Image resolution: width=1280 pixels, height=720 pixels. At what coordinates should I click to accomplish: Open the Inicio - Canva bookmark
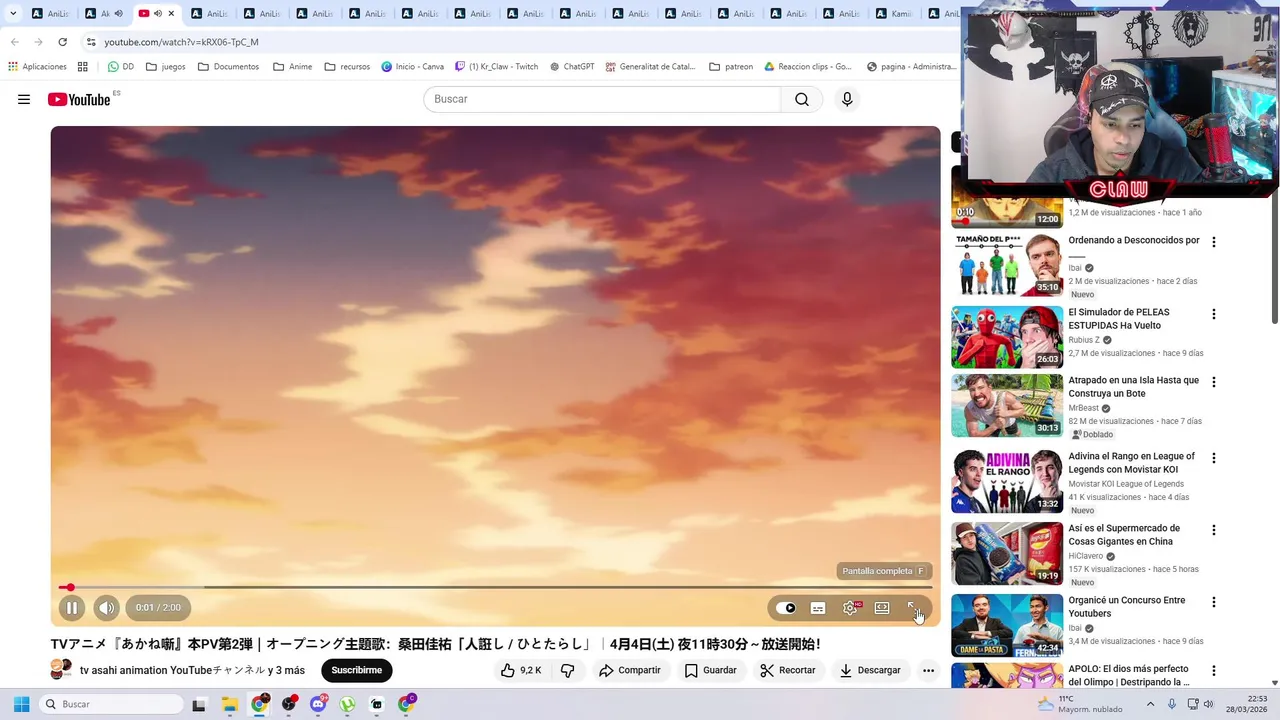pos(412,67)
